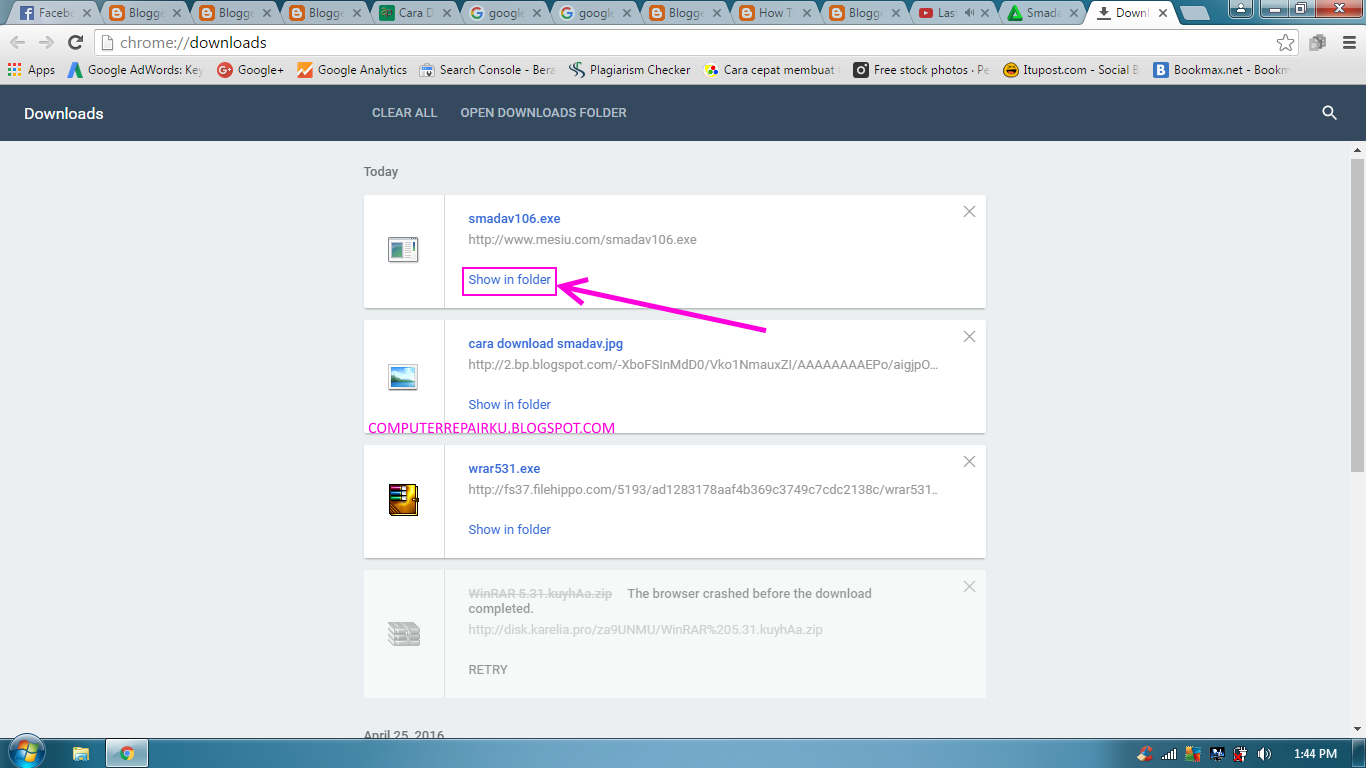Image resolution: width=1366 pixels, height=768 pixels.
Task: Open Windows Start menu orb
Action: point(25,753)
